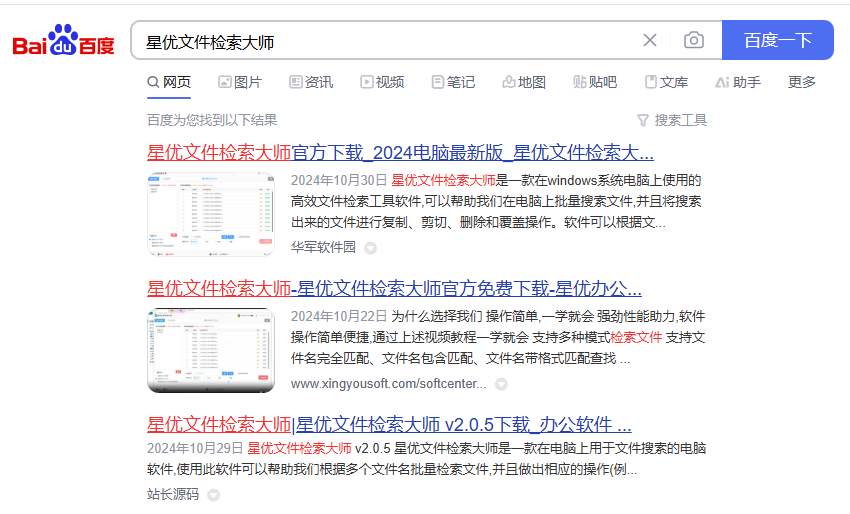
Task: Click the 百度一下 search button
Action: (x=777, y=40)
